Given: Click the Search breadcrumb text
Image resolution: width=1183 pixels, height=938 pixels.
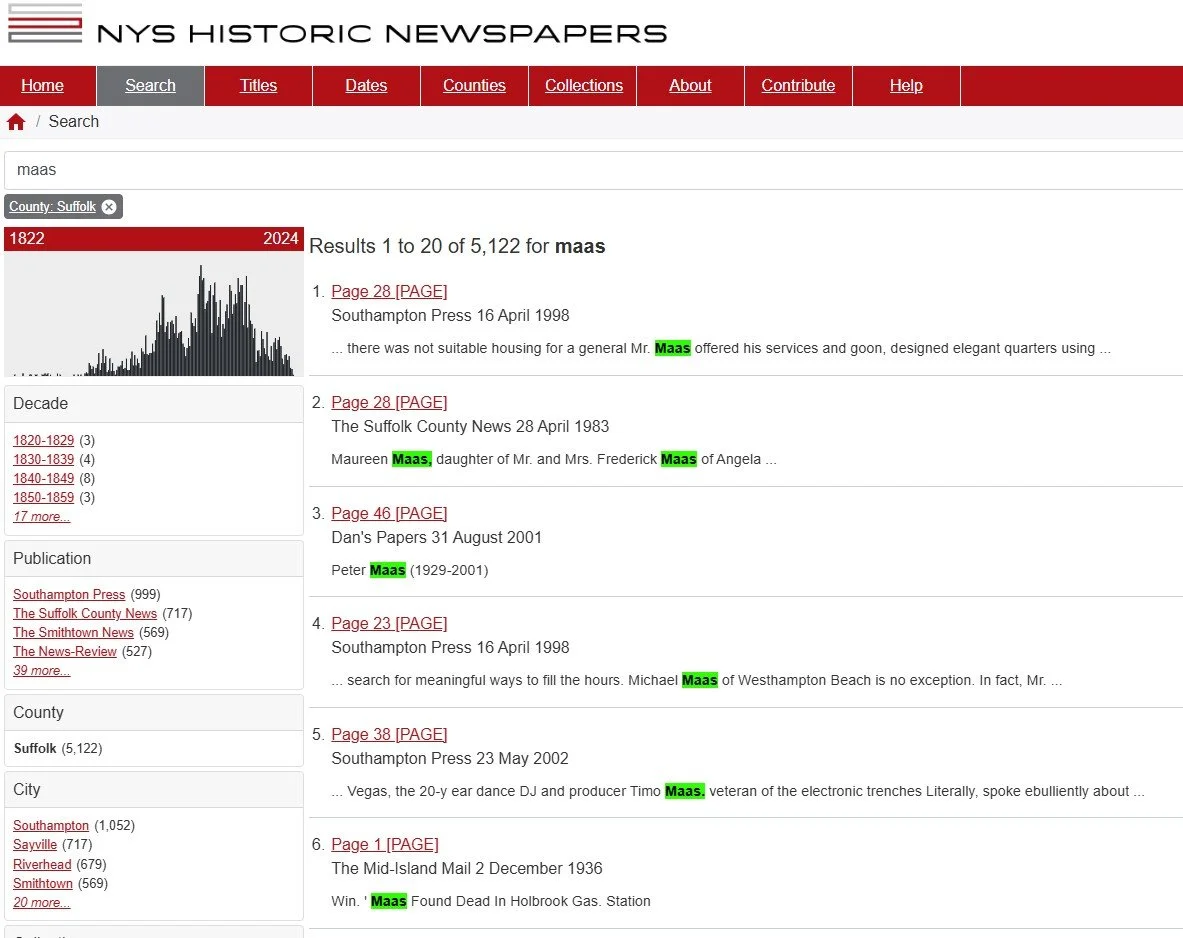Looking at the screenshot, I should click(73, 121).
